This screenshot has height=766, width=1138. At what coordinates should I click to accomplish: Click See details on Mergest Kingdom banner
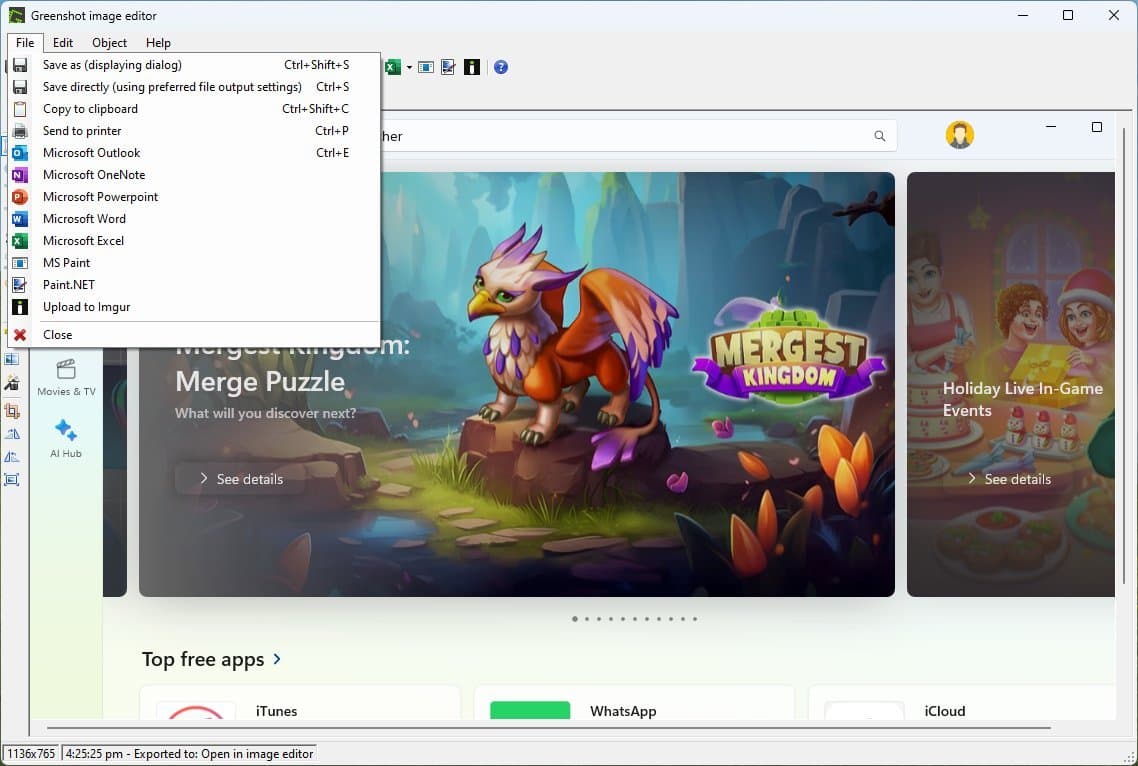point(239,478)
